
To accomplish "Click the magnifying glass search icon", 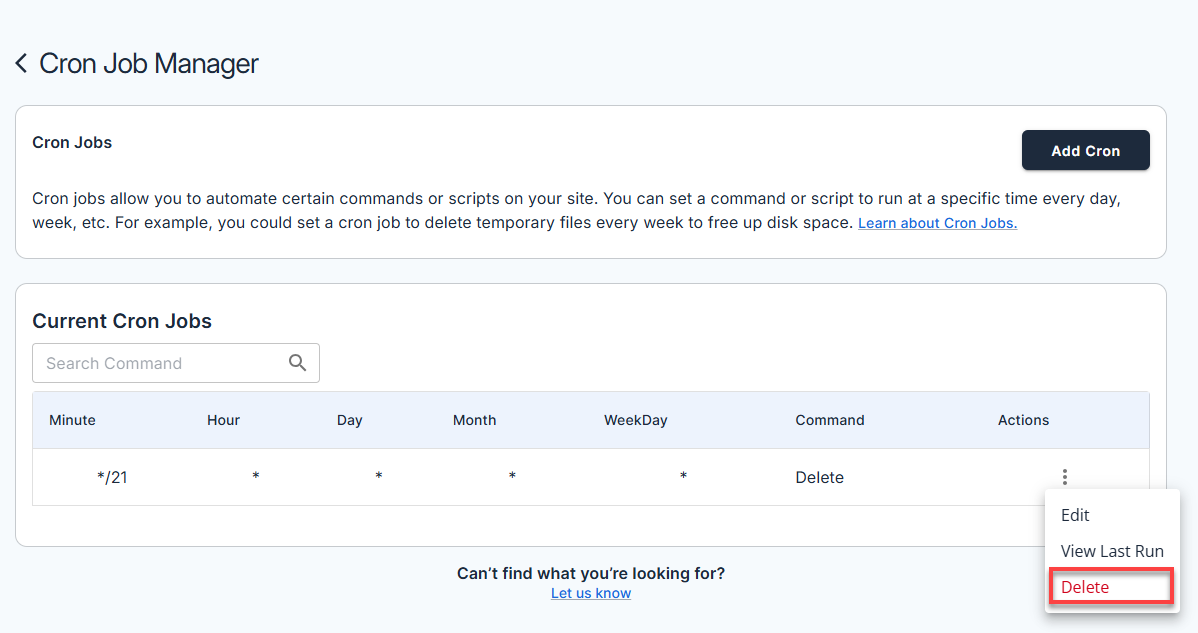I will point(297,363).
